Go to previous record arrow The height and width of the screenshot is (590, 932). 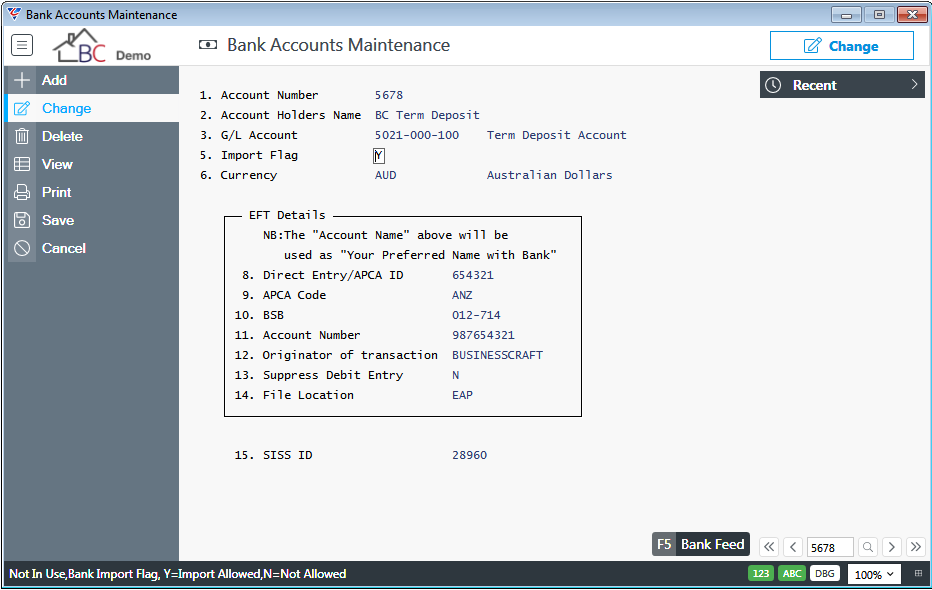(x=793, y=547)
